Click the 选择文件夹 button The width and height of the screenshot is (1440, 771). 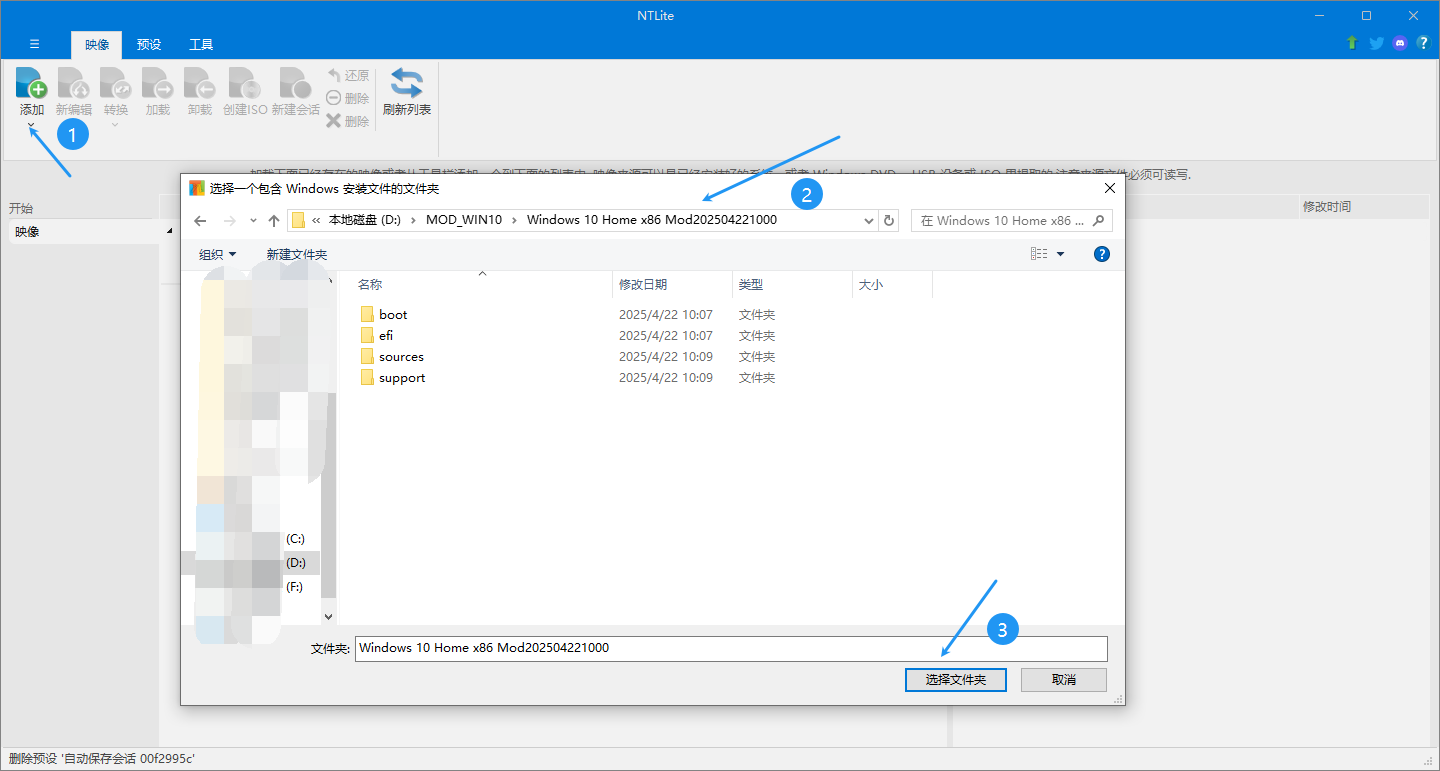[x=956, y=679]
